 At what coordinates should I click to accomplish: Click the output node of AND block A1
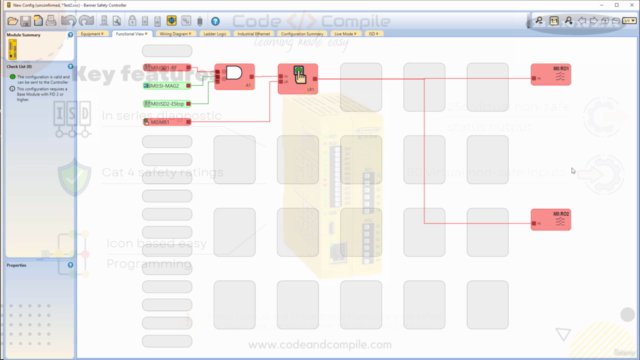click(x=252, y=76)
